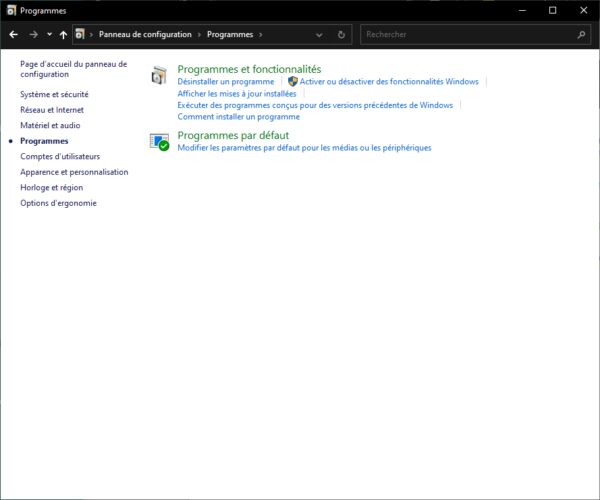Click Afficher les mises à jour installées

pyautogui.click(x=236, y=93)
